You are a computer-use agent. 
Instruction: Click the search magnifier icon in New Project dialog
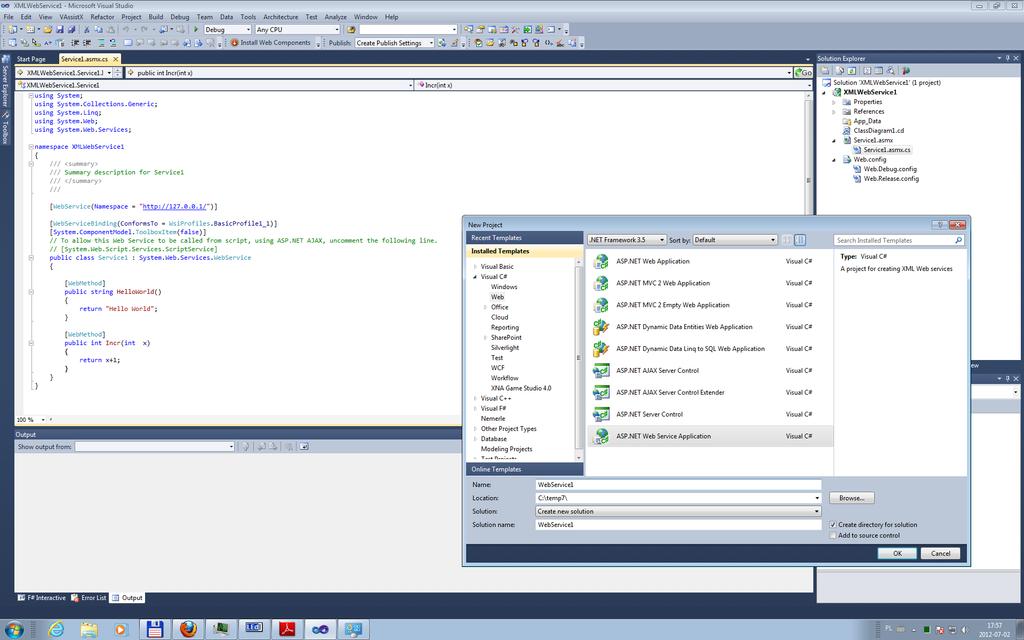958,240
